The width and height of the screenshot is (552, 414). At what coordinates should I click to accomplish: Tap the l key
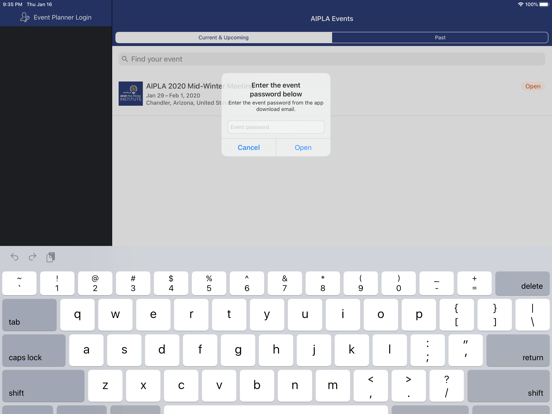[390, 350]
